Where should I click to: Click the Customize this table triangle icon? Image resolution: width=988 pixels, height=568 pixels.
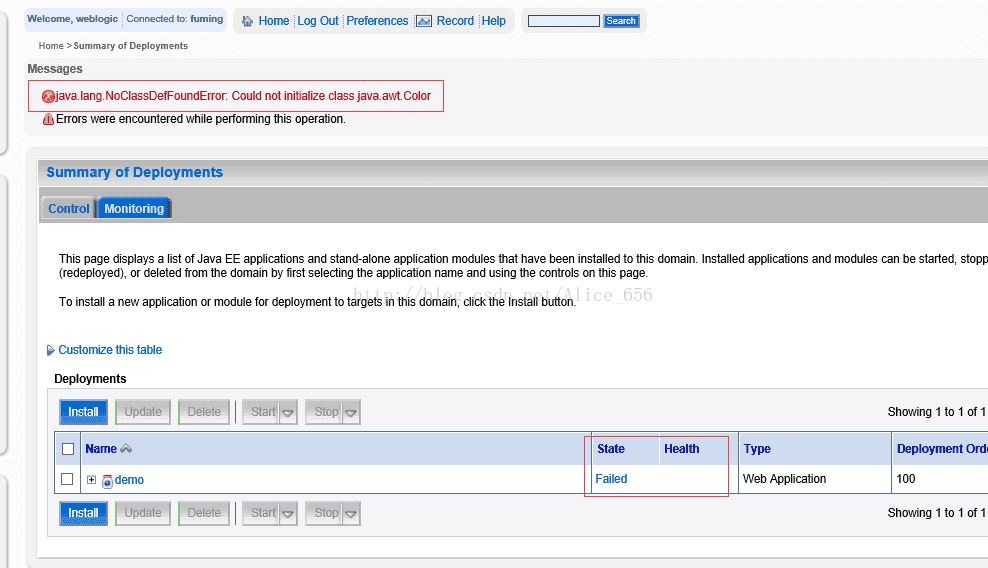[x=51, y=351]
